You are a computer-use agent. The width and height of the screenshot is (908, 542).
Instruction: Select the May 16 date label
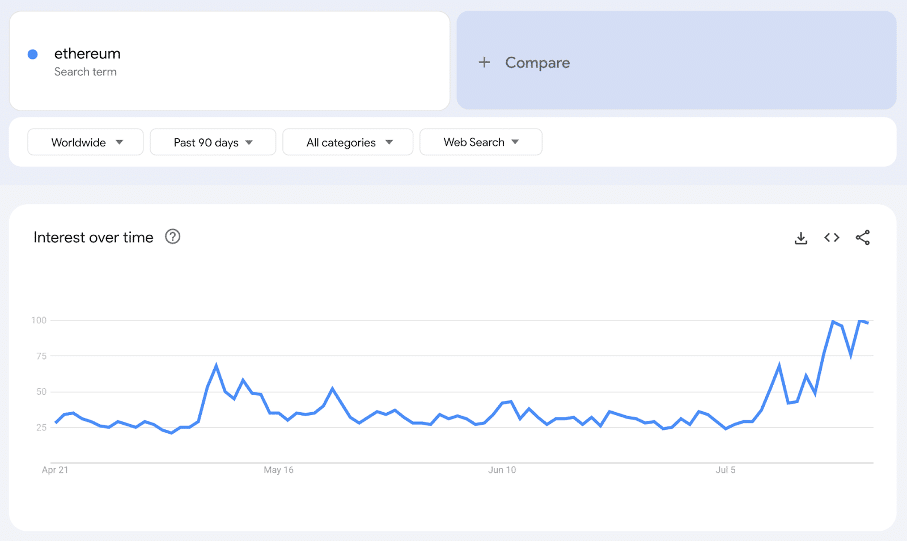278,469
